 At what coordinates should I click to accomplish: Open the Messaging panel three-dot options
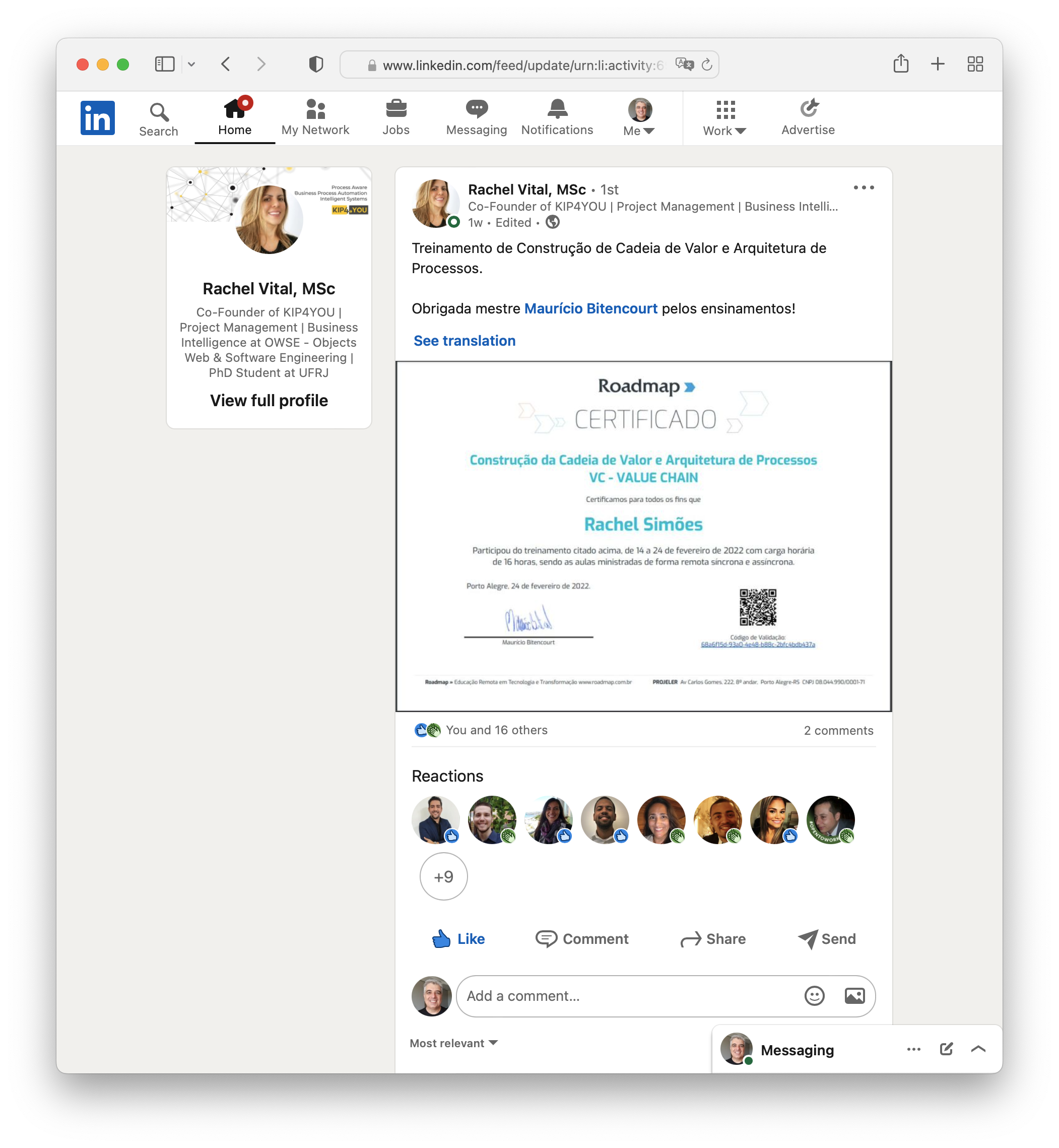[913, 1049]
